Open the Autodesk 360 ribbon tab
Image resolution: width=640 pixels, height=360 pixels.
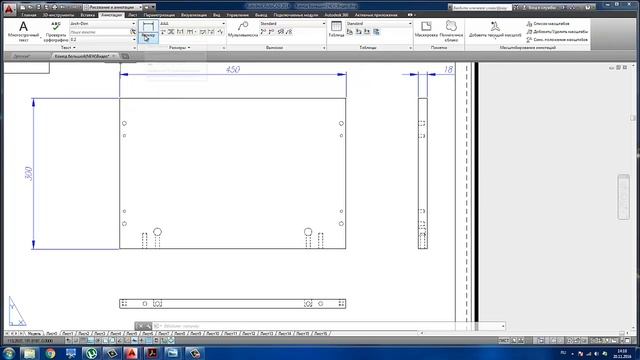point(337,15)
